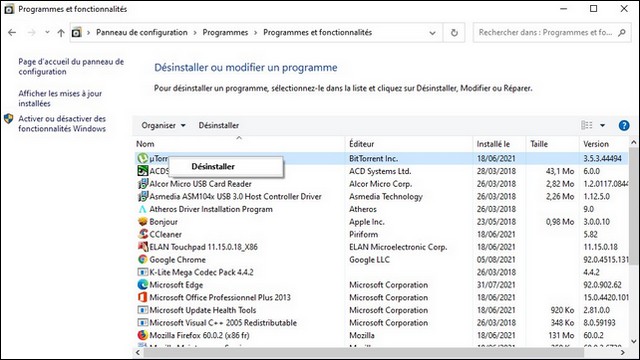Select Google Chrome in the list
This screenshot has height=360, width=640.
point(177,260)
